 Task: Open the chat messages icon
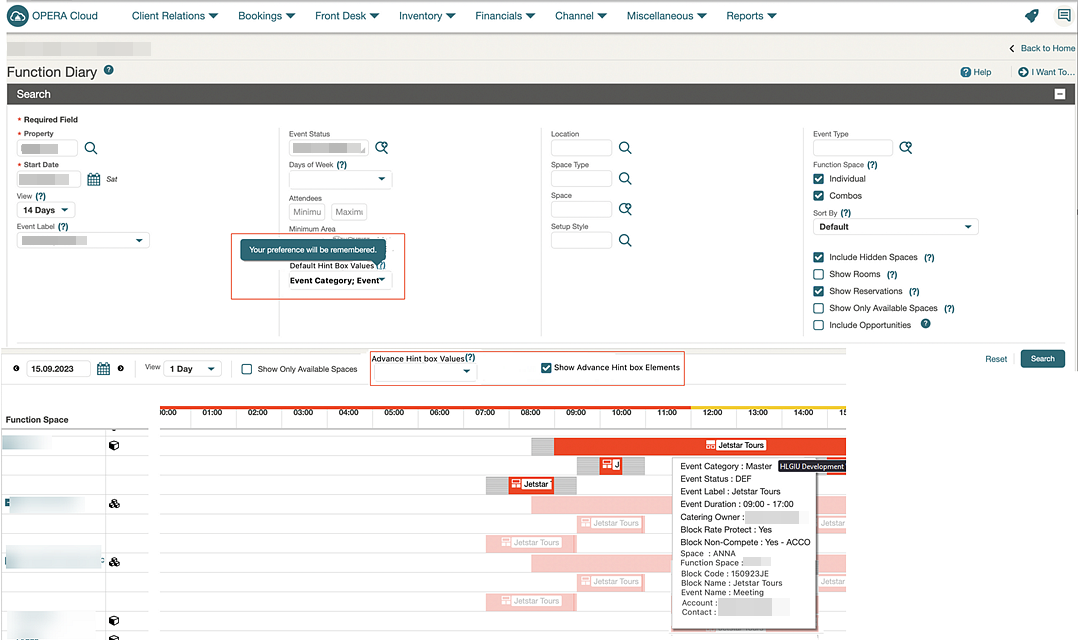(x=1064, y=16)
